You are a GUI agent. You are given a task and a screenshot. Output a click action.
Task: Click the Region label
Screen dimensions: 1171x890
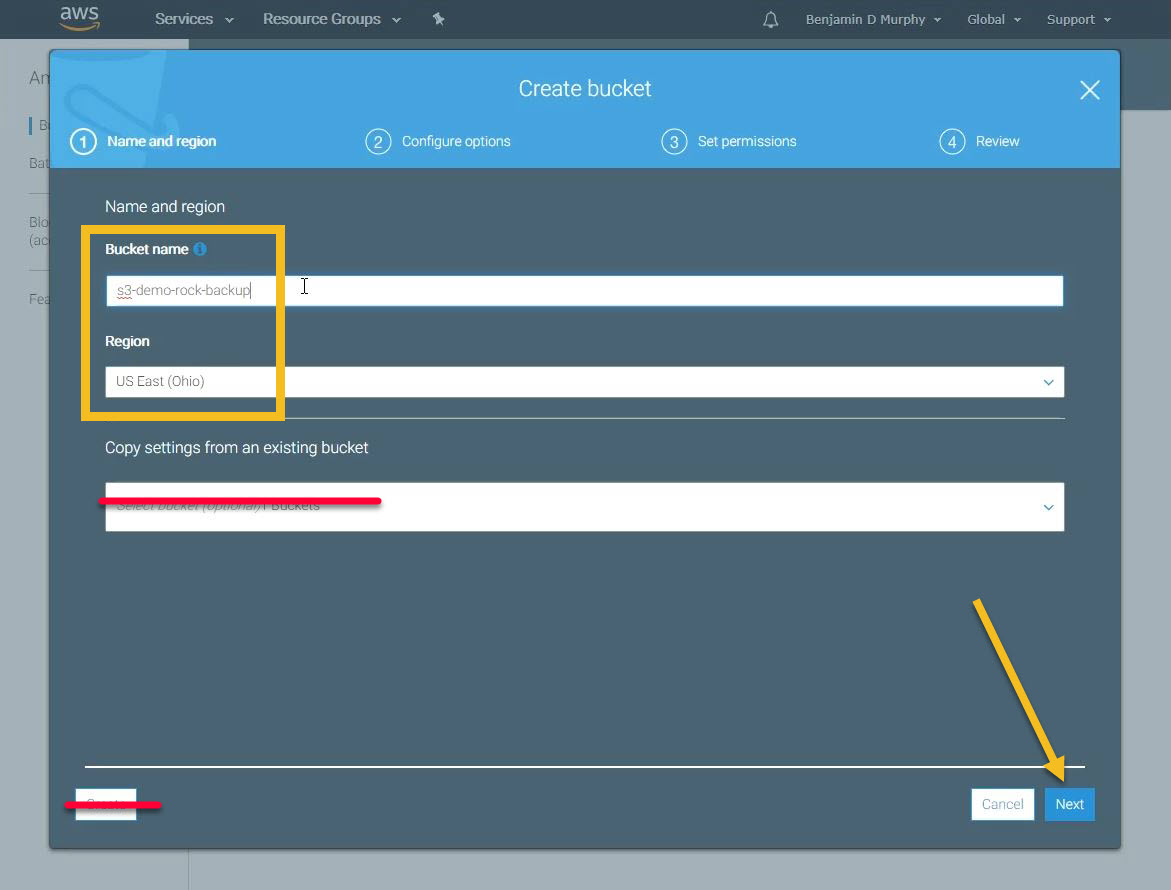coord(127,341)
